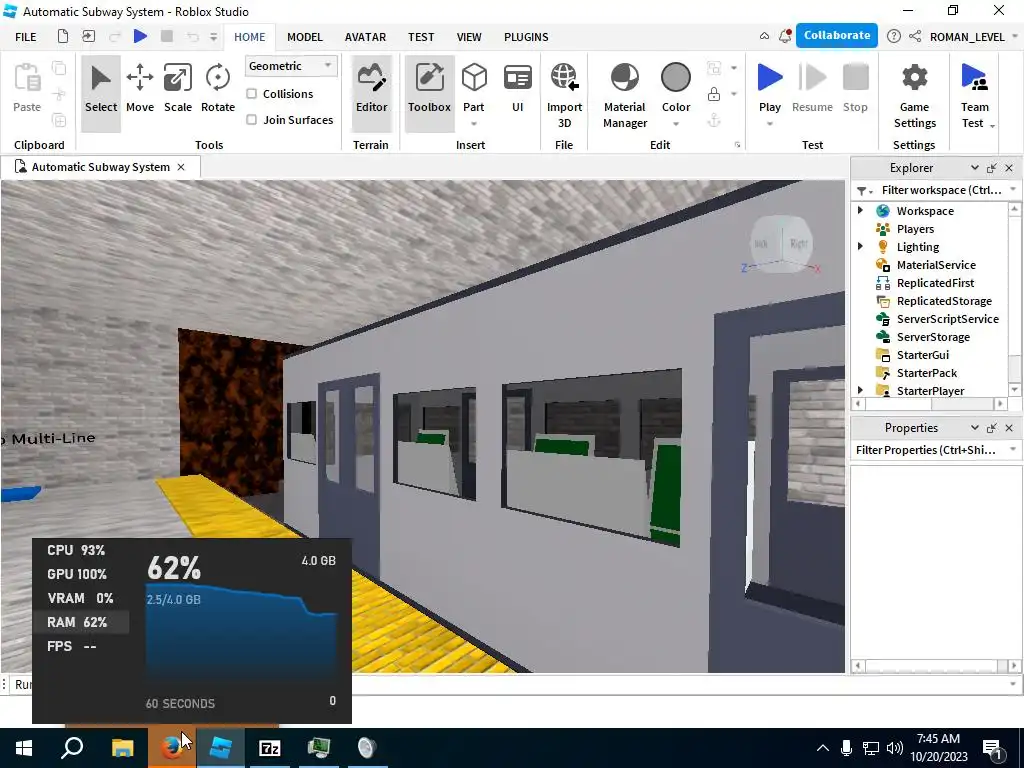Click the share icon beside username

point(915,37)
